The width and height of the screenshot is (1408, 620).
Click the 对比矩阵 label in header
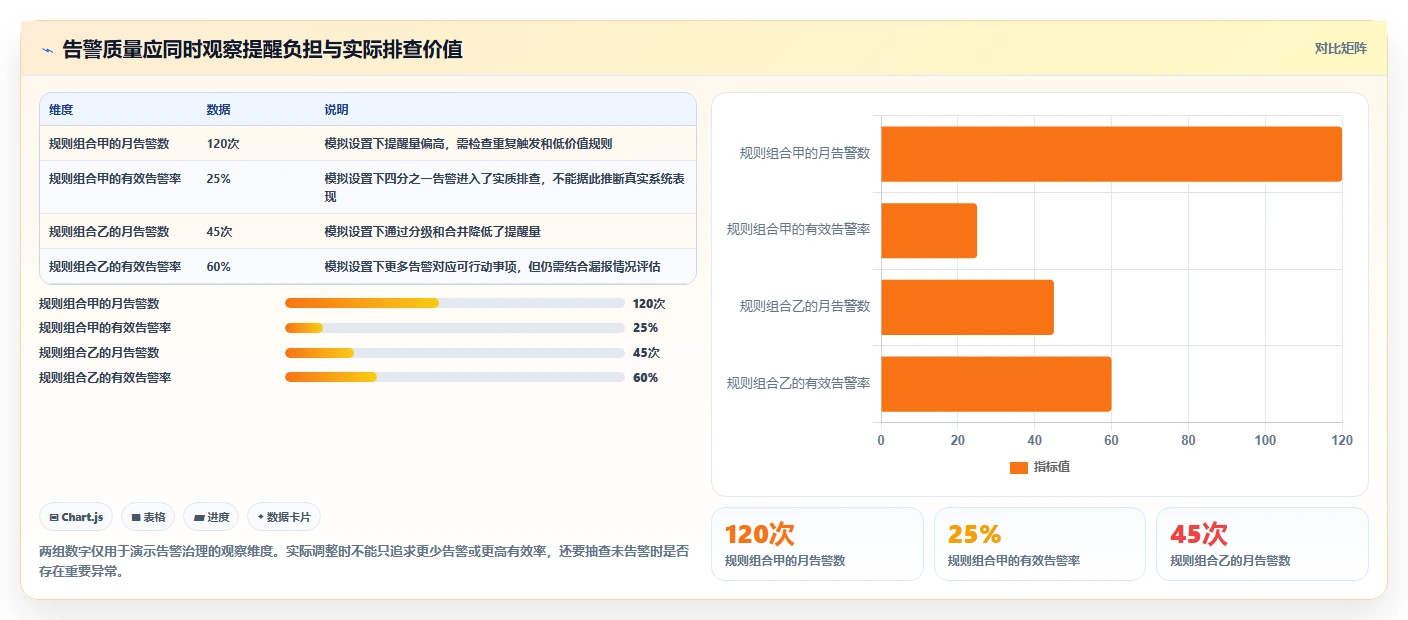pos(1340,48)
